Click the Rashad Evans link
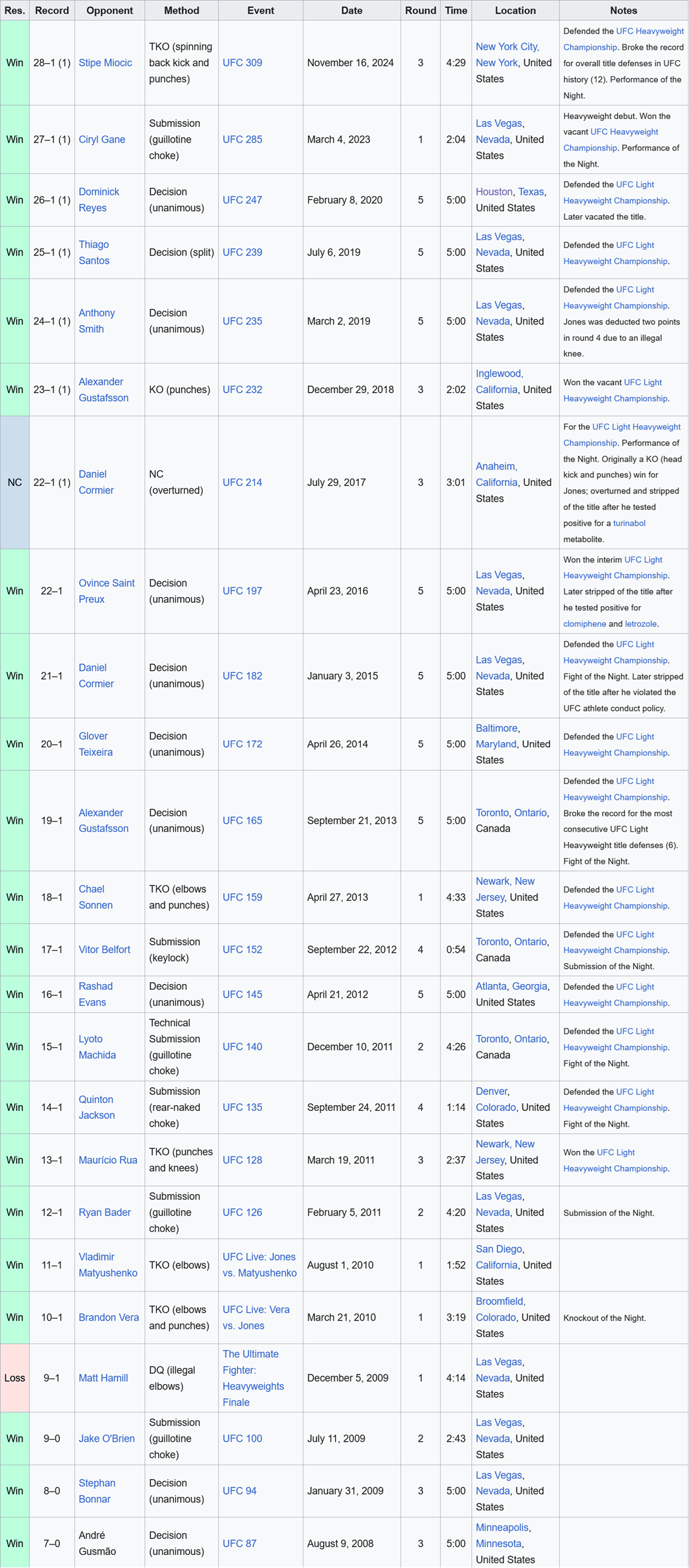Screen dimensions: 689x1568 [x=95, y=994]
